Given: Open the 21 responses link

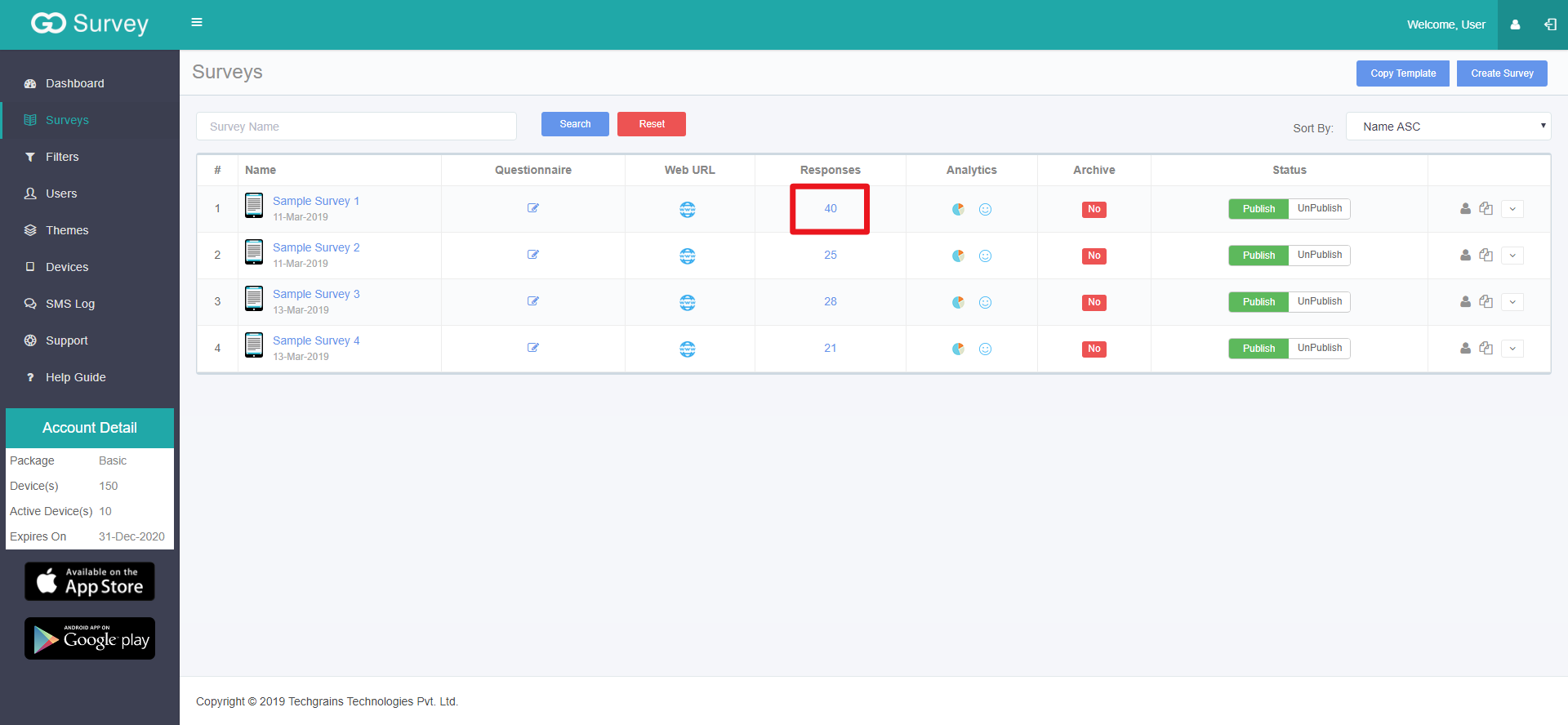Looking at the screenshot, I should click(x=831, y=348).
